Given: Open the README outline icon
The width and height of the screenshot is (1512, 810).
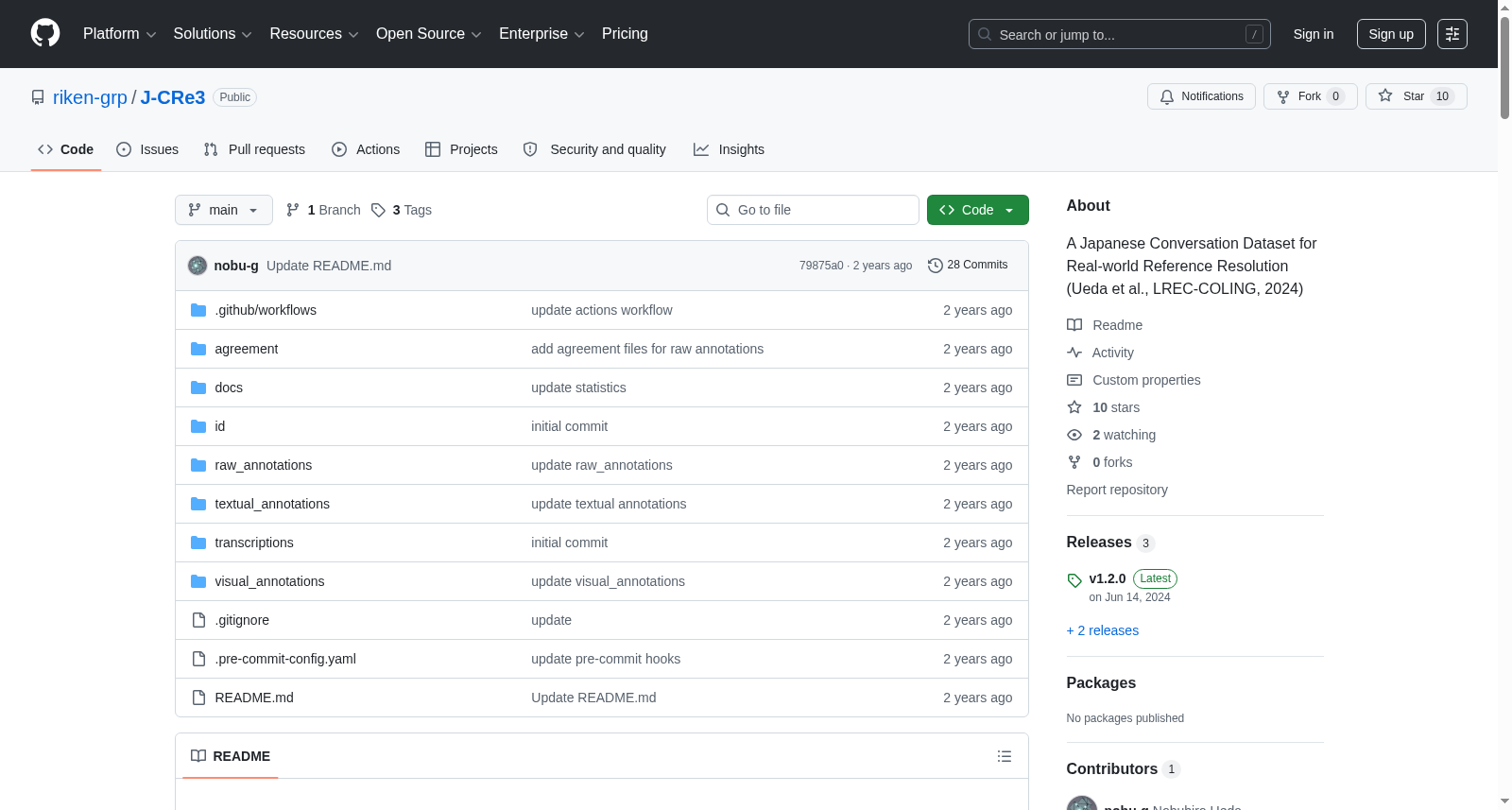Looking at the screenshot, I should coord(1005,756).
